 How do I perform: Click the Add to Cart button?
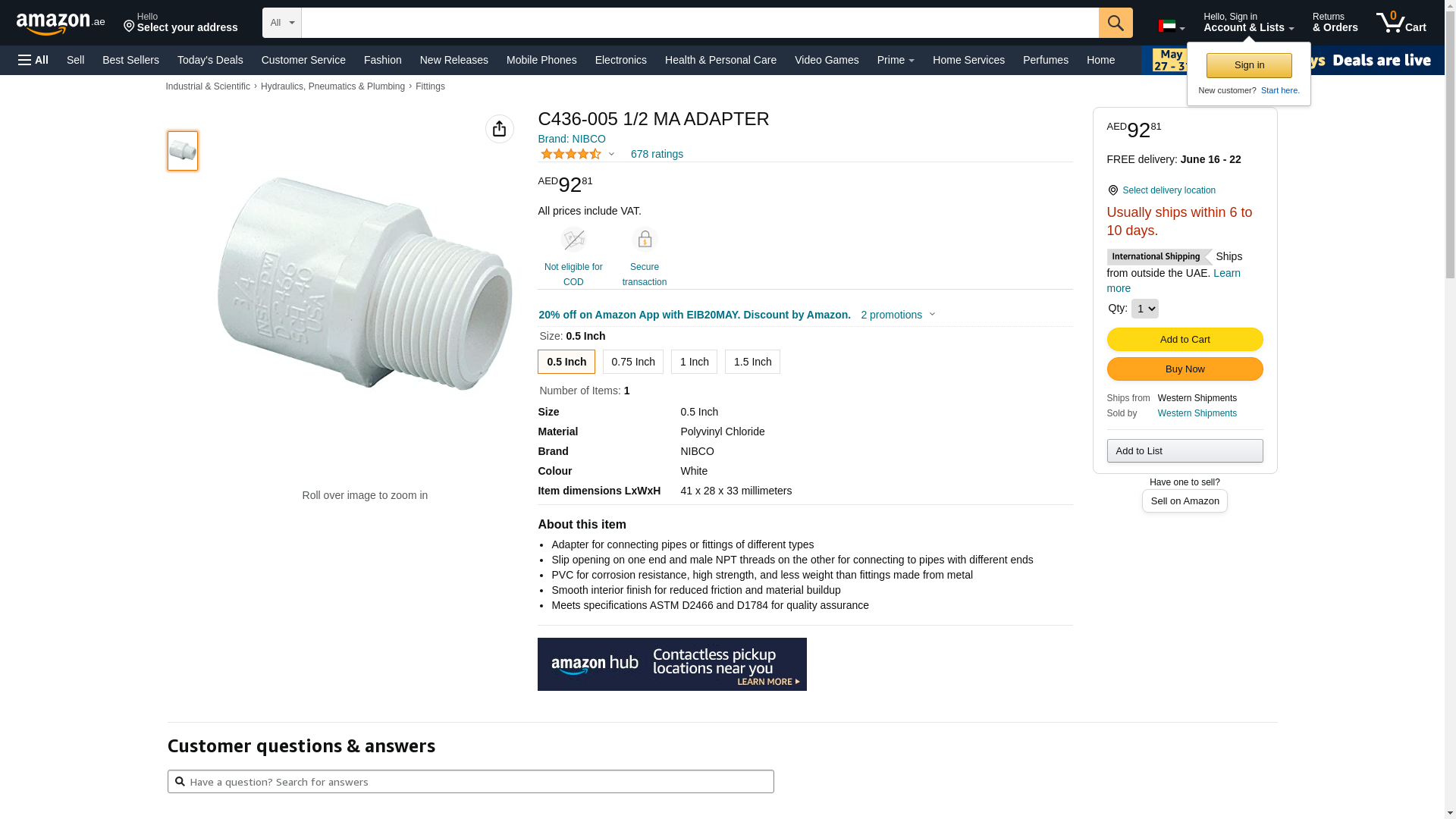[1185, 339]
